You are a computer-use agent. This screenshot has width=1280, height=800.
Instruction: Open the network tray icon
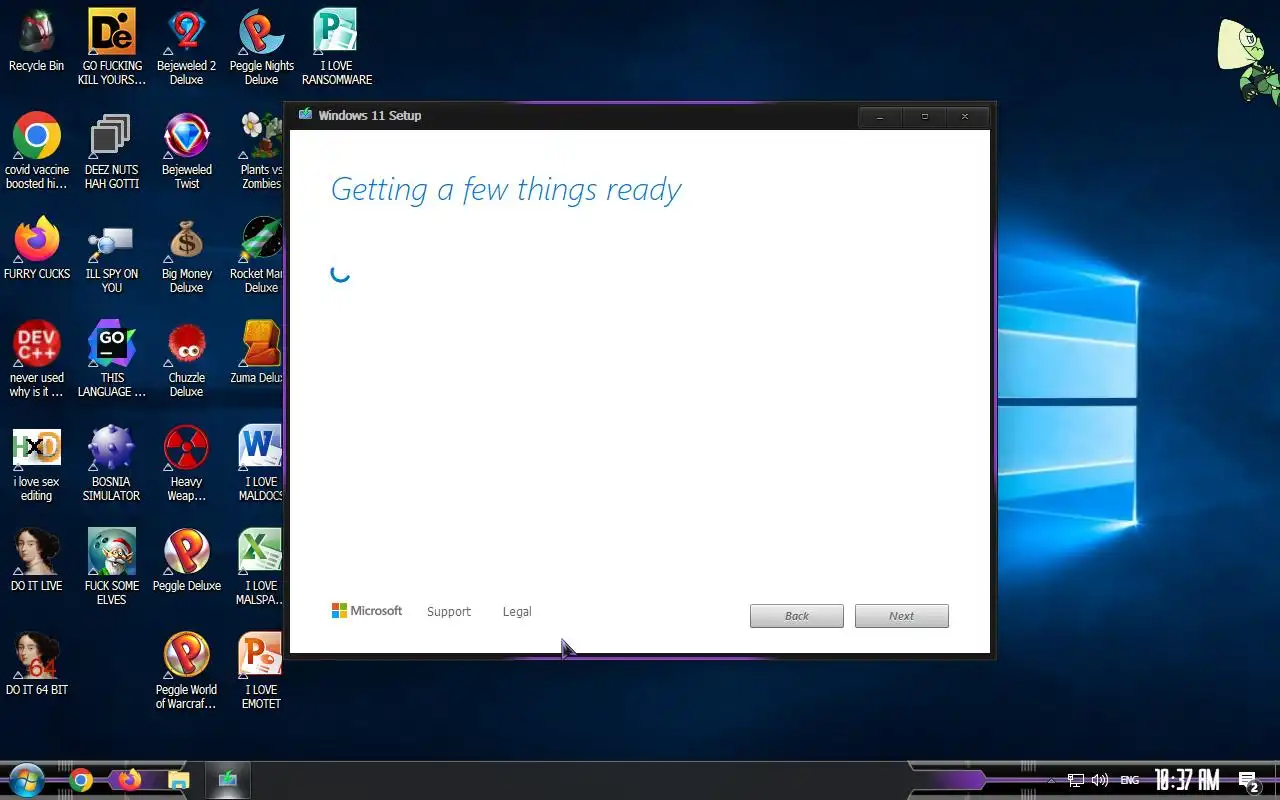[1076, 780]
